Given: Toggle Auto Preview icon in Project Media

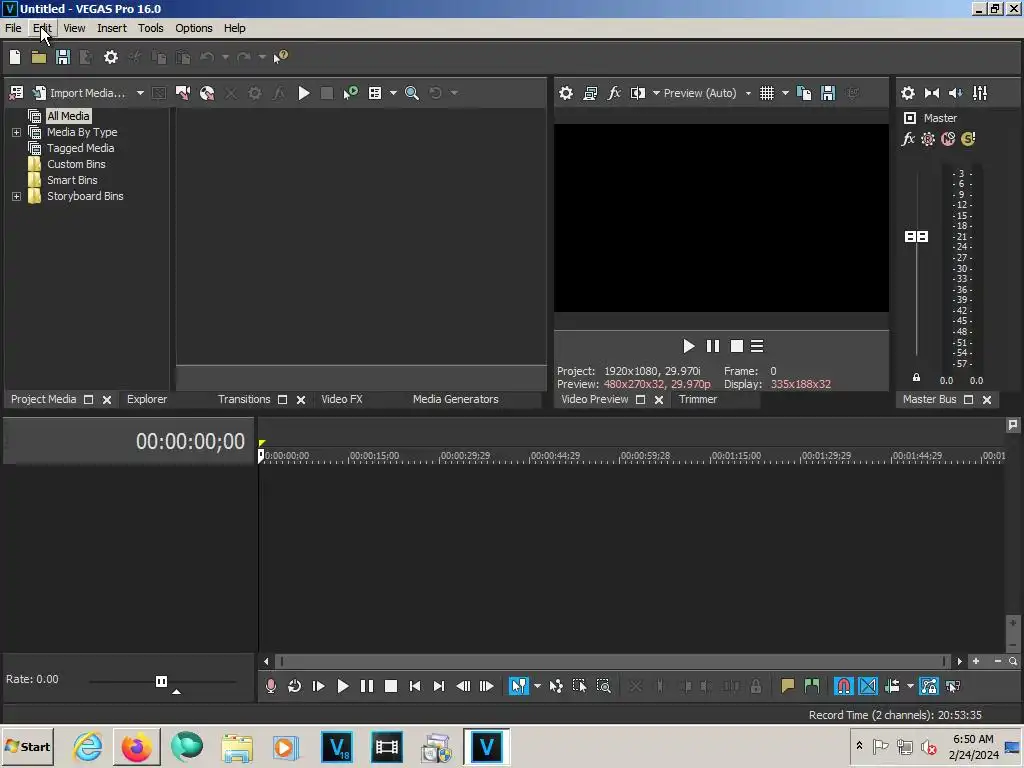Looking at the screenshot, I should tap(351, 93).
